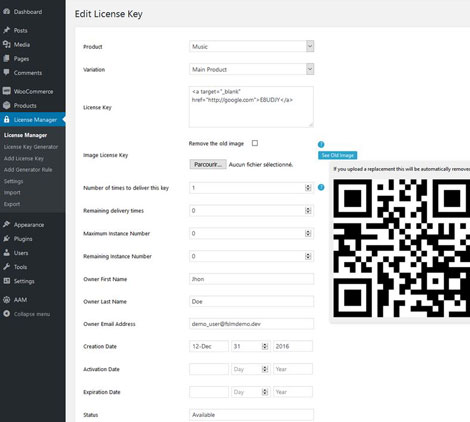Click the Activation Date Year field
The image size is (470, 422).
[293, 369]
